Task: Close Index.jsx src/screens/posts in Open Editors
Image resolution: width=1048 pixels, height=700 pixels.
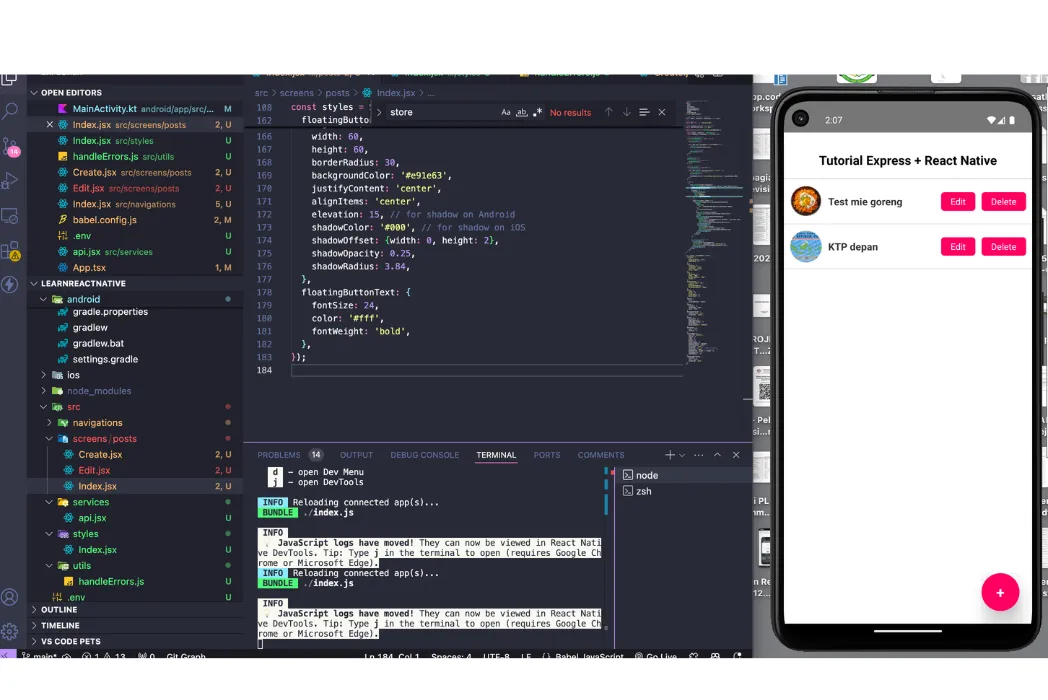Action: click(49, 124)
